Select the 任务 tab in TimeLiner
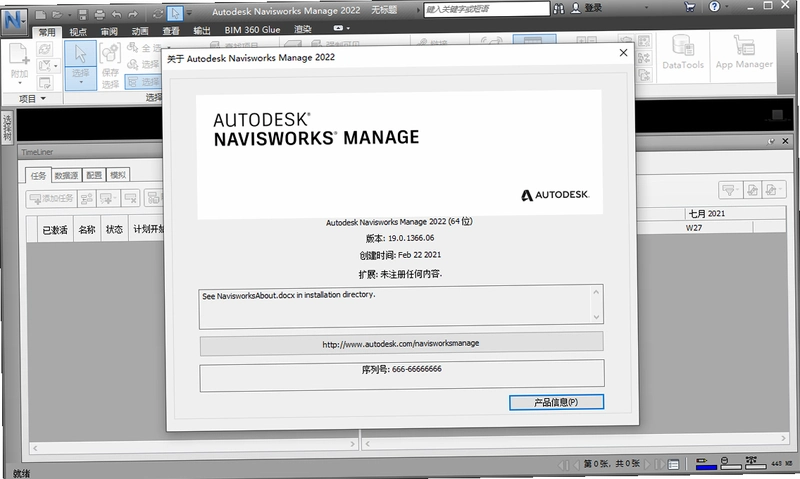The width and height of the screenshot is (800, 479). pyautogui.click(x=38, y=175)
